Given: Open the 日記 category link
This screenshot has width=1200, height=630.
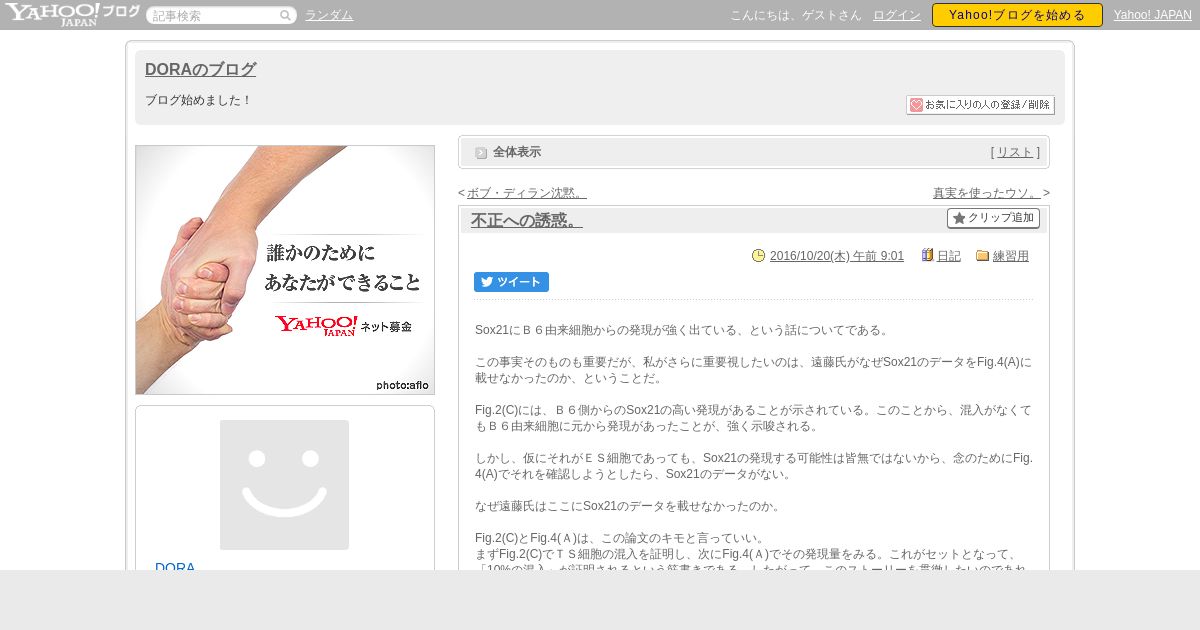Looking at the screenshot, I should (x=949, y=256).
